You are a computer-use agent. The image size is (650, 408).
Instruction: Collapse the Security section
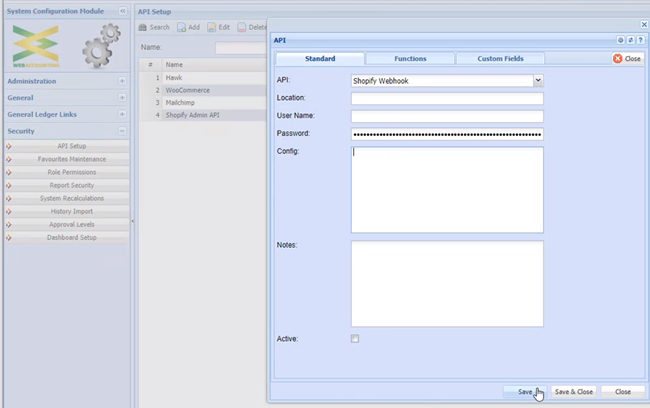pyautogui.click(x=122, y=131)
